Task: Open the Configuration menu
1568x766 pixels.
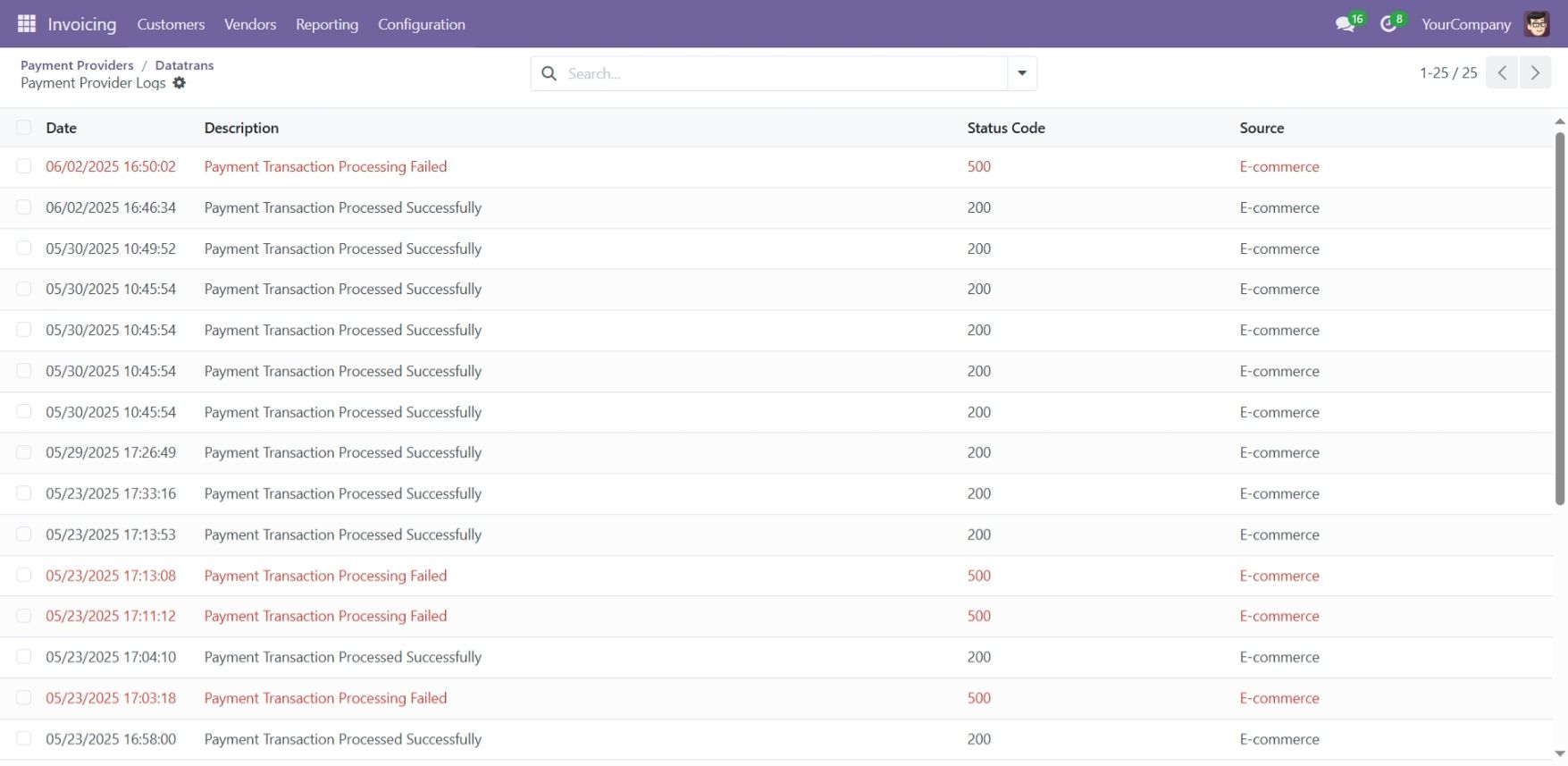Action: pyautogui.click(x=421, y=24)
